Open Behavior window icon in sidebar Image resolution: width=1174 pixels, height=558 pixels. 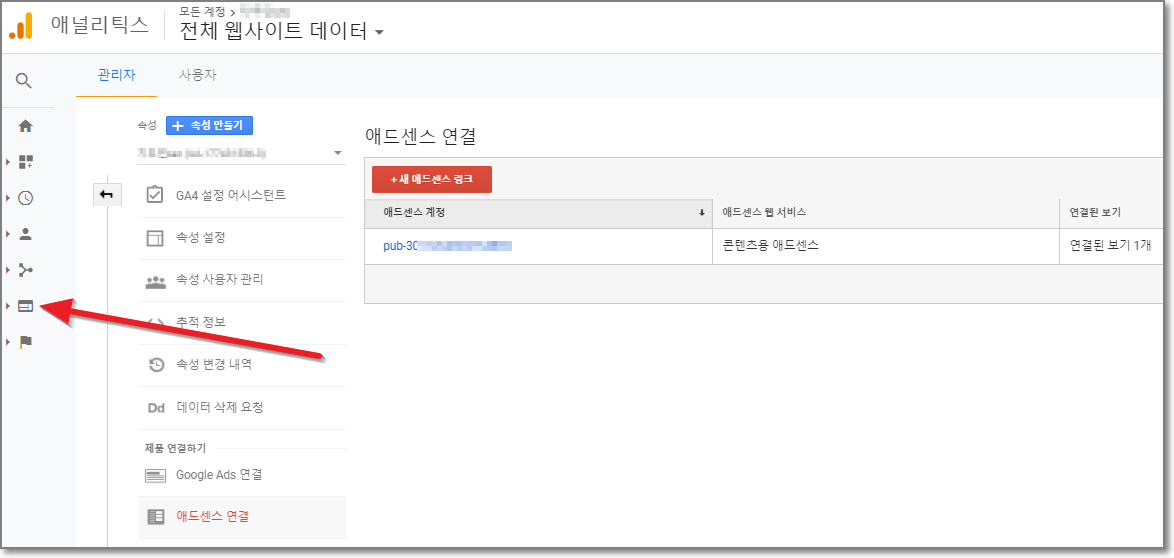(x=25, y=306)
